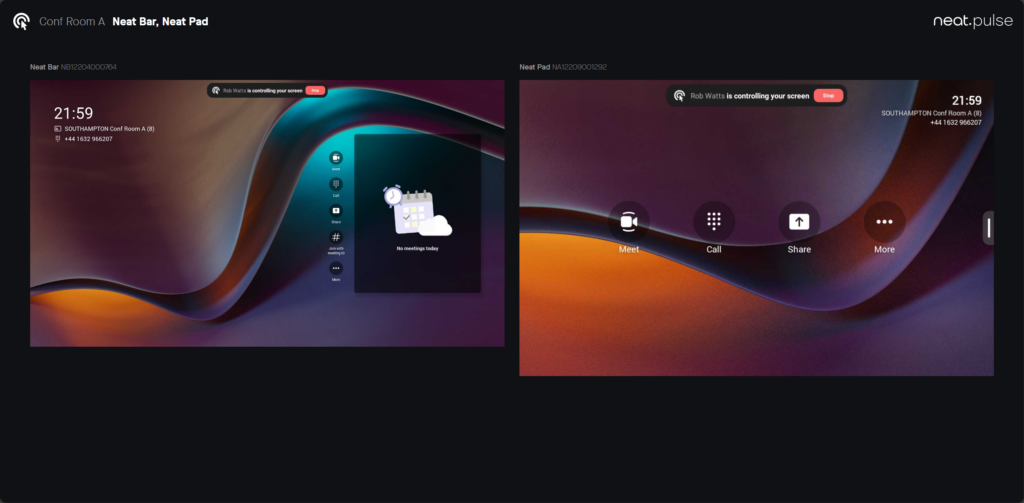The image size is (1024, 503).
Task: Select the Call icon on Neat Bar screen
Action: coord(336,184)
